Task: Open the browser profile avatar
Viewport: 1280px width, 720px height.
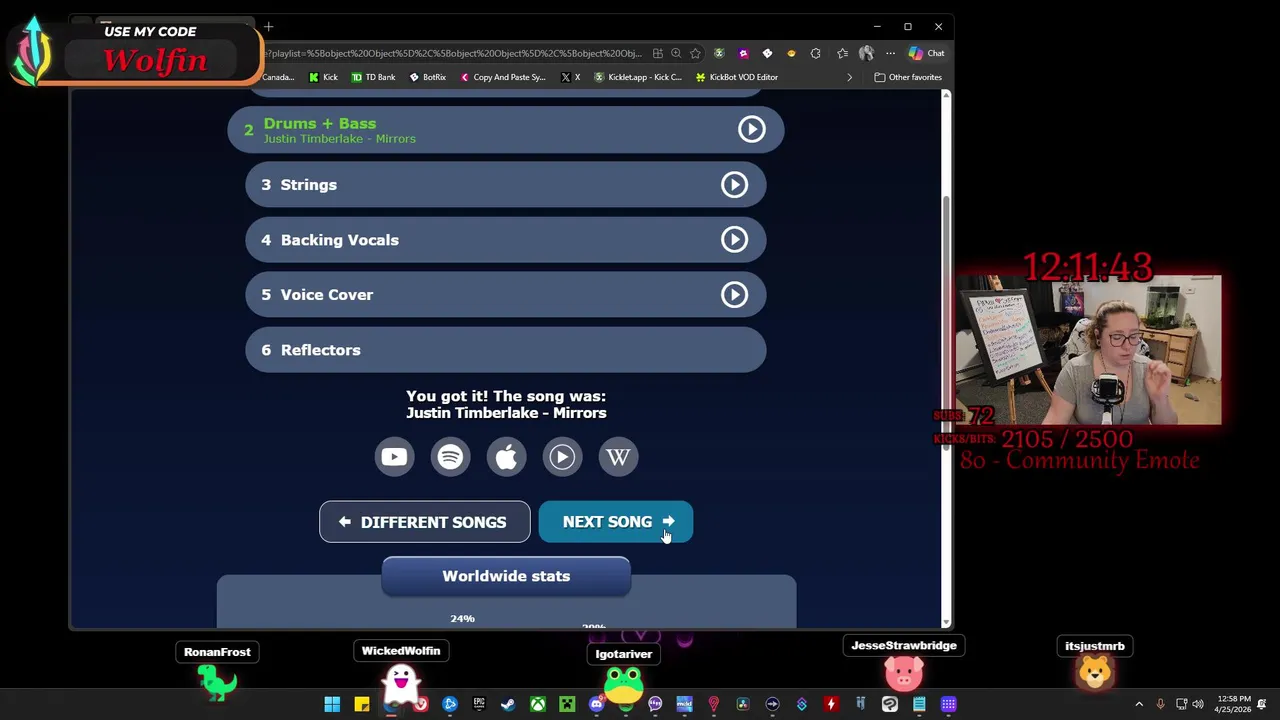Action: tap(866, 53)
